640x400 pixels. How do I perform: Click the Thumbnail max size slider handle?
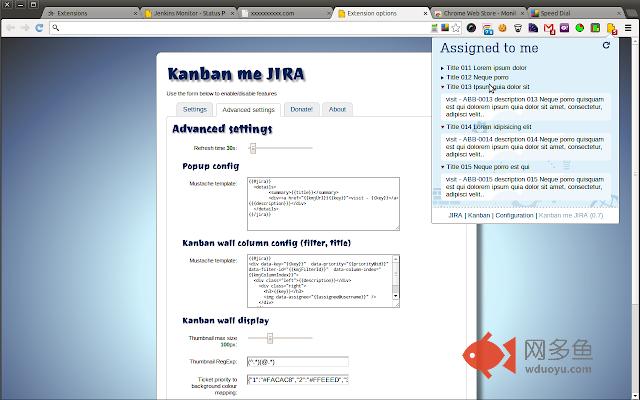270,338
